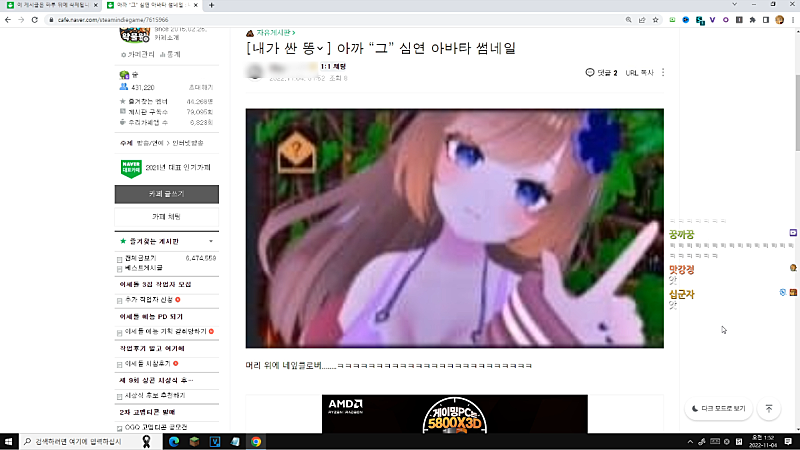Select the 전체글보기 board item
The width and height of the screenshot is (800, 450).
[x=140, y=258]
